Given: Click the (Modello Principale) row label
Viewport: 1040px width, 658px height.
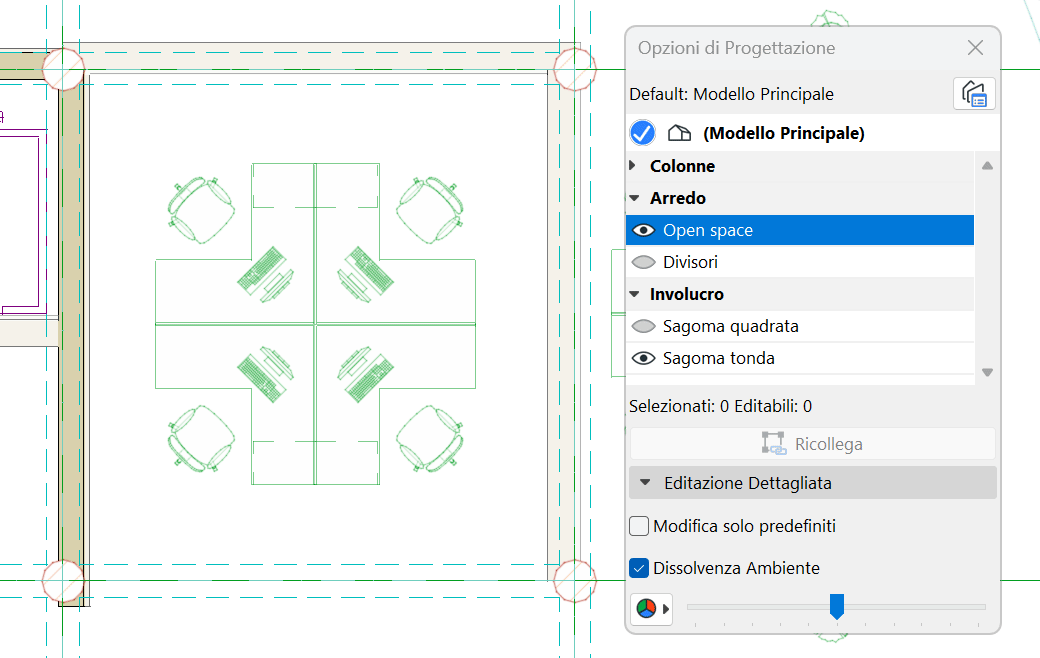Looking at the screenshot, I should (x=783, y=133).
